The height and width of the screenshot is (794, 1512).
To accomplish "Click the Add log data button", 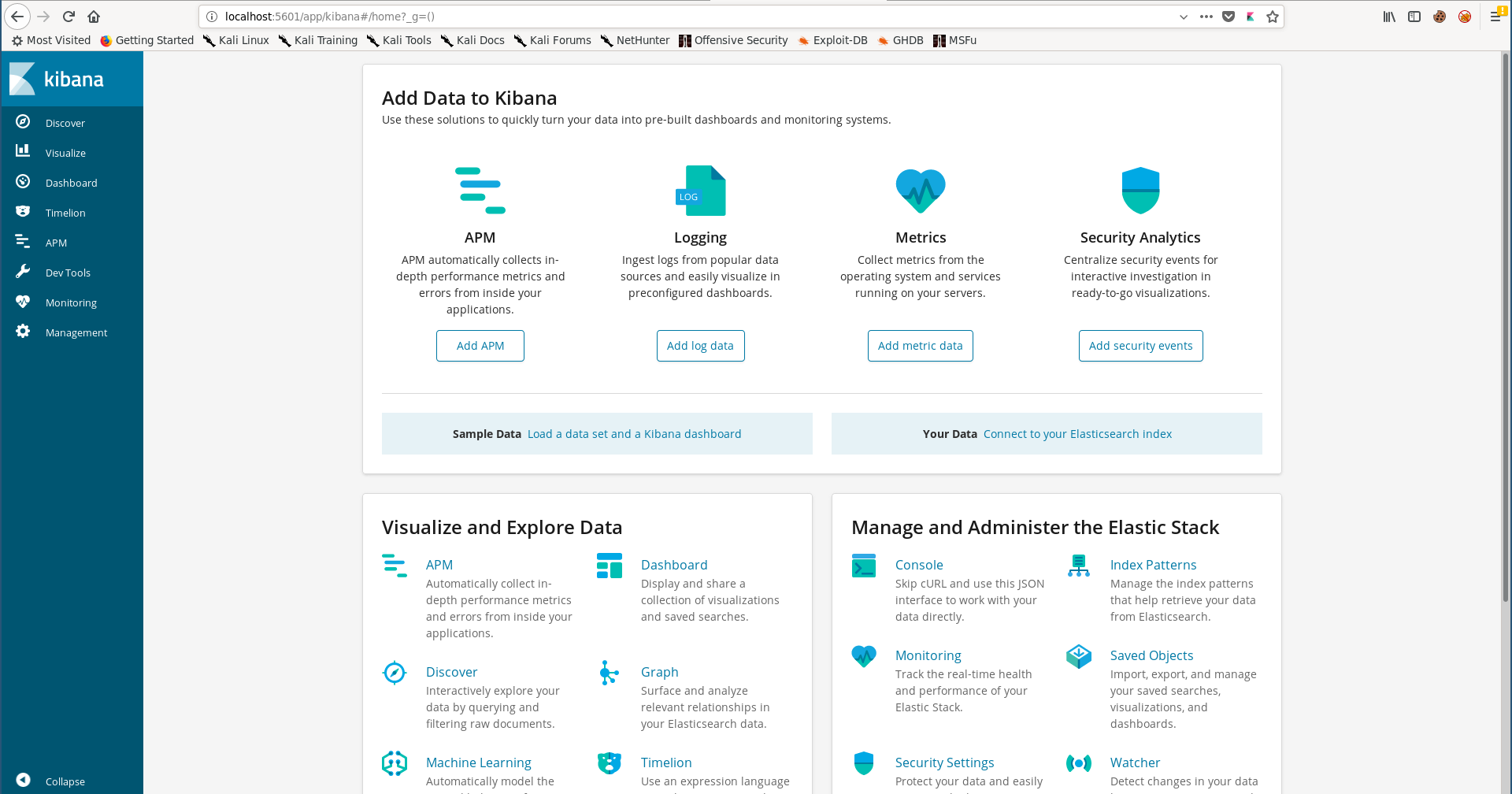I will 700,346.
